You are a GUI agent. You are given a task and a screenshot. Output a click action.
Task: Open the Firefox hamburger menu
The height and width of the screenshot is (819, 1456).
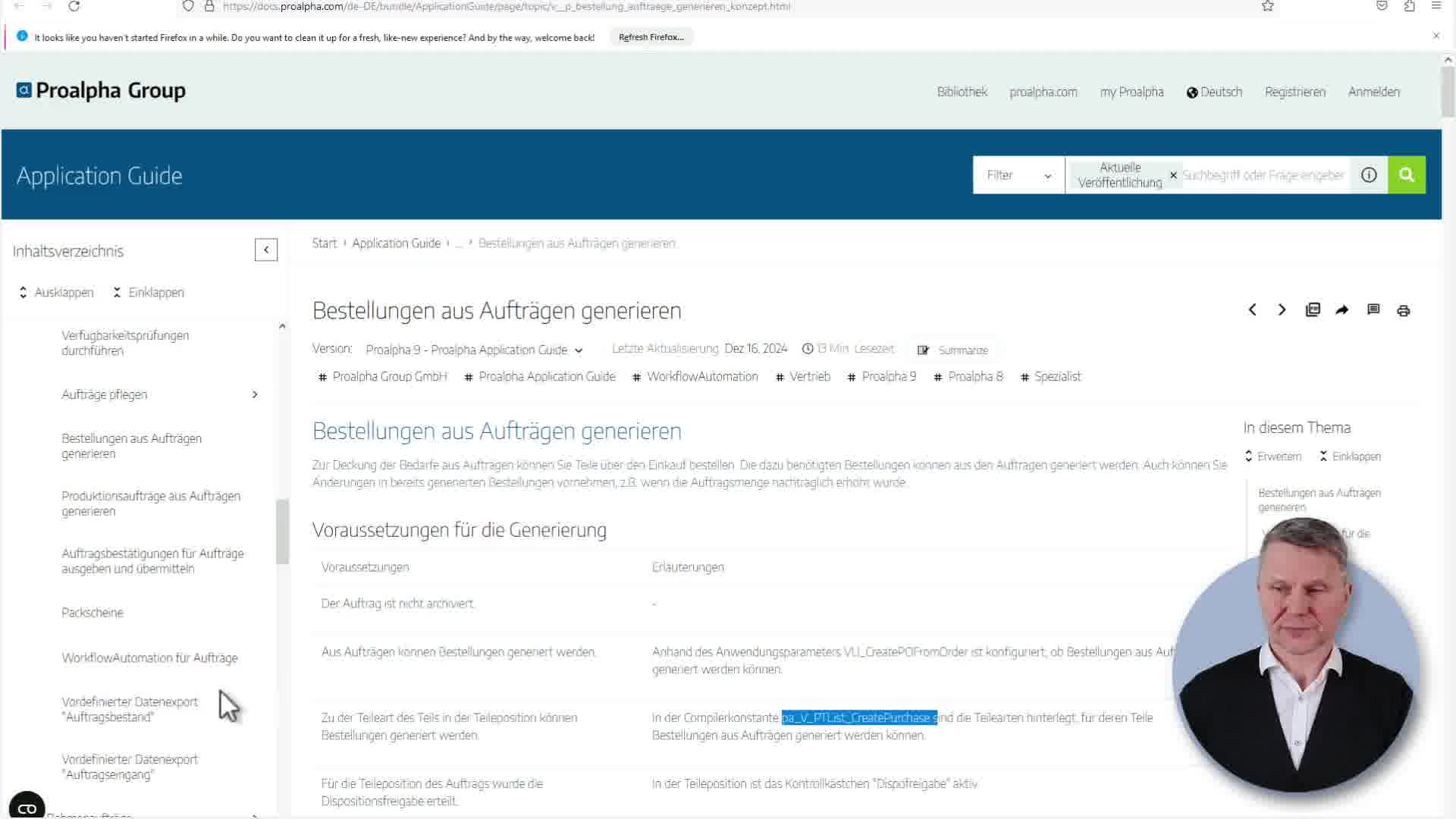[1436, 6]
